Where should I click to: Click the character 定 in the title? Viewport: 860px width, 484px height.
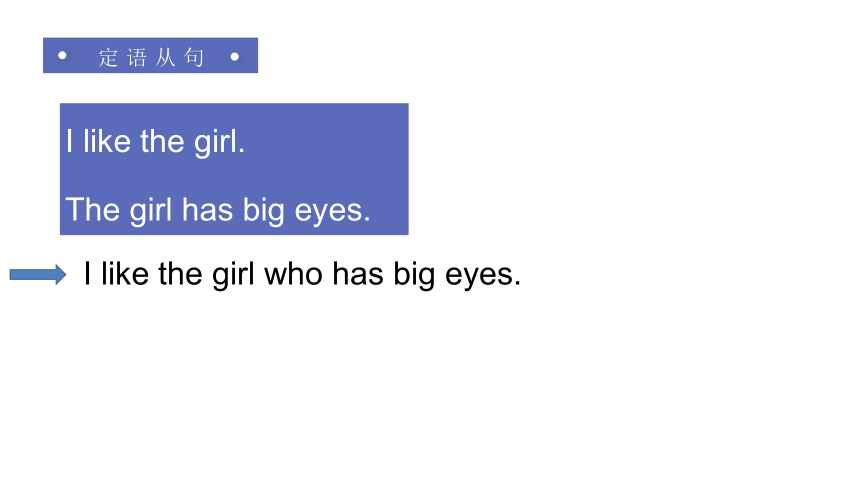108,57
